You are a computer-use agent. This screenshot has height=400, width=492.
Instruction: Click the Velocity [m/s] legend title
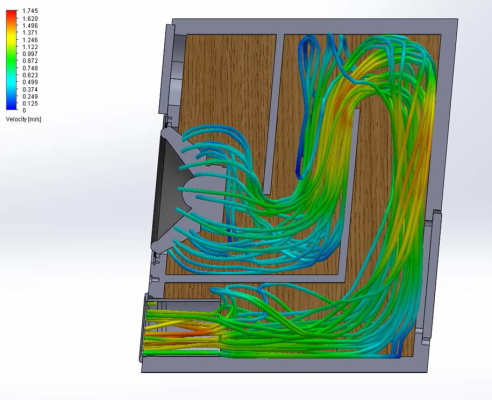click(23, 119)
